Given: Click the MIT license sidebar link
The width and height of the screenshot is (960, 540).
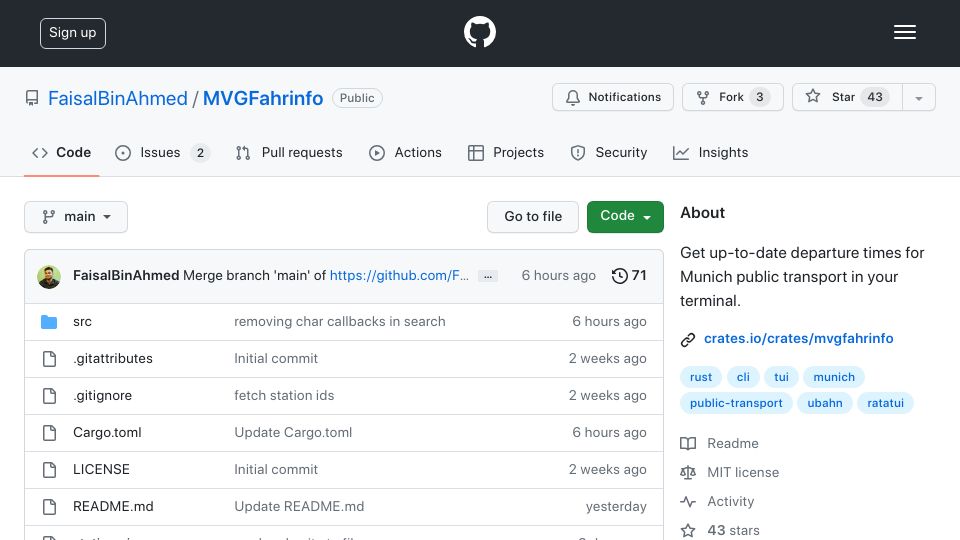Looking at the screenshot, I should [743, 473].
